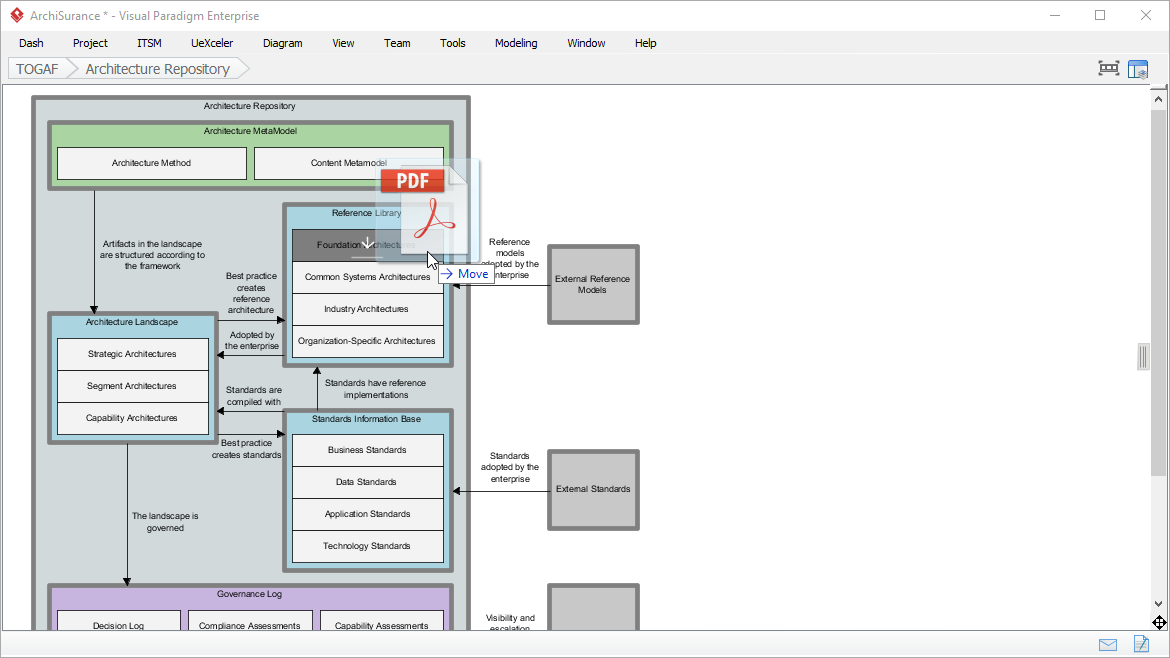This screenshot has height=658, width=1170.
Task: Click 'Adopted by the enterprise' connector label
Action: point(251,340)
